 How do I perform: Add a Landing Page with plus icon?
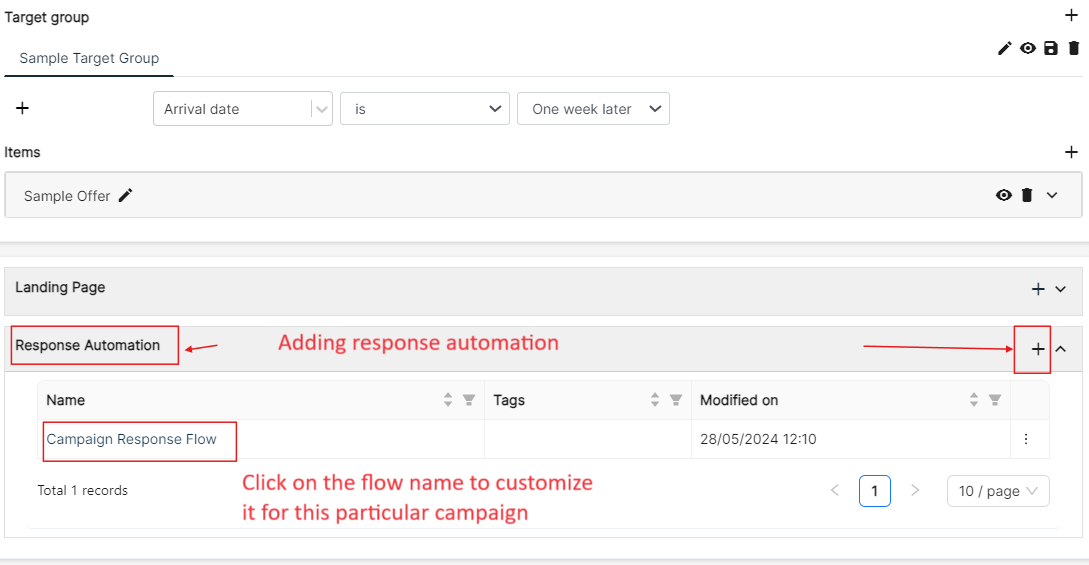point(1038,289)
